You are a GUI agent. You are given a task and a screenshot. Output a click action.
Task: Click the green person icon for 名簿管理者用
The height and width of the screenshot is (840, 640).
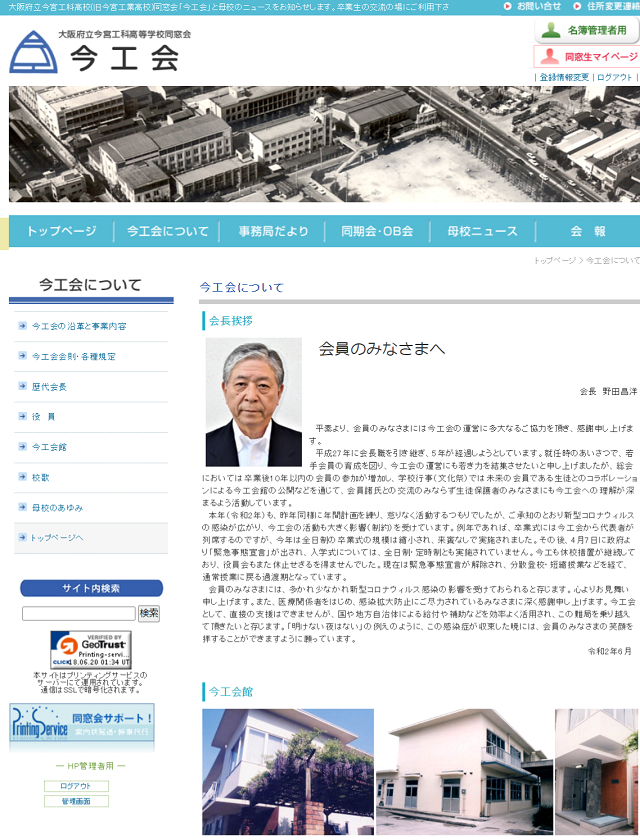pos(549,30)
